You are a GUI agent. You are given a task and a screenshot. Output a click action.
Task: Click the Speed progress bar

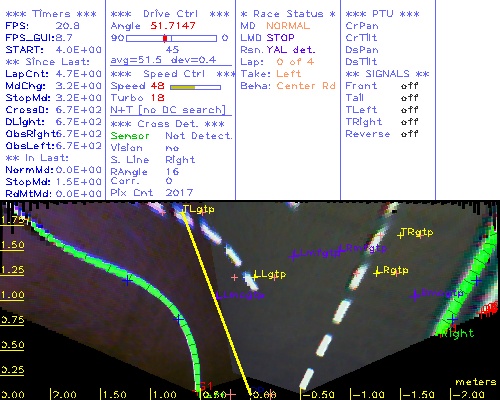tap(195, 87)
